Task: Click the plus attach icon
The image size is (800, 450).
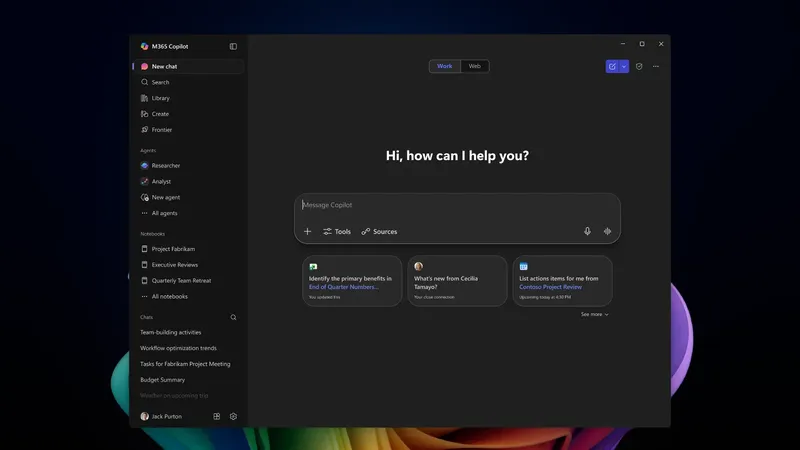Action: [308, 232]
